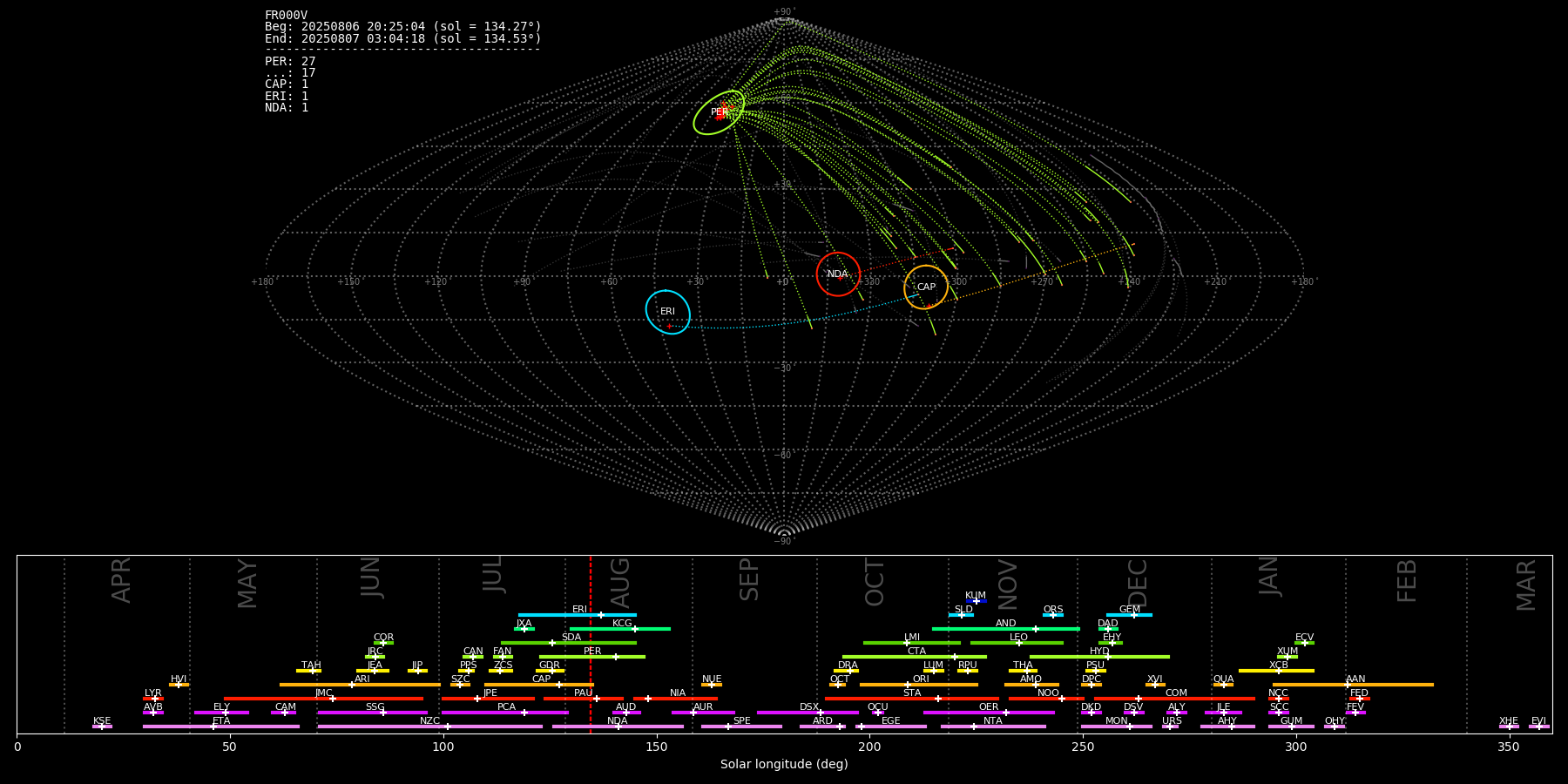Click the ARI shower bar label

click(x=362, y=679)
